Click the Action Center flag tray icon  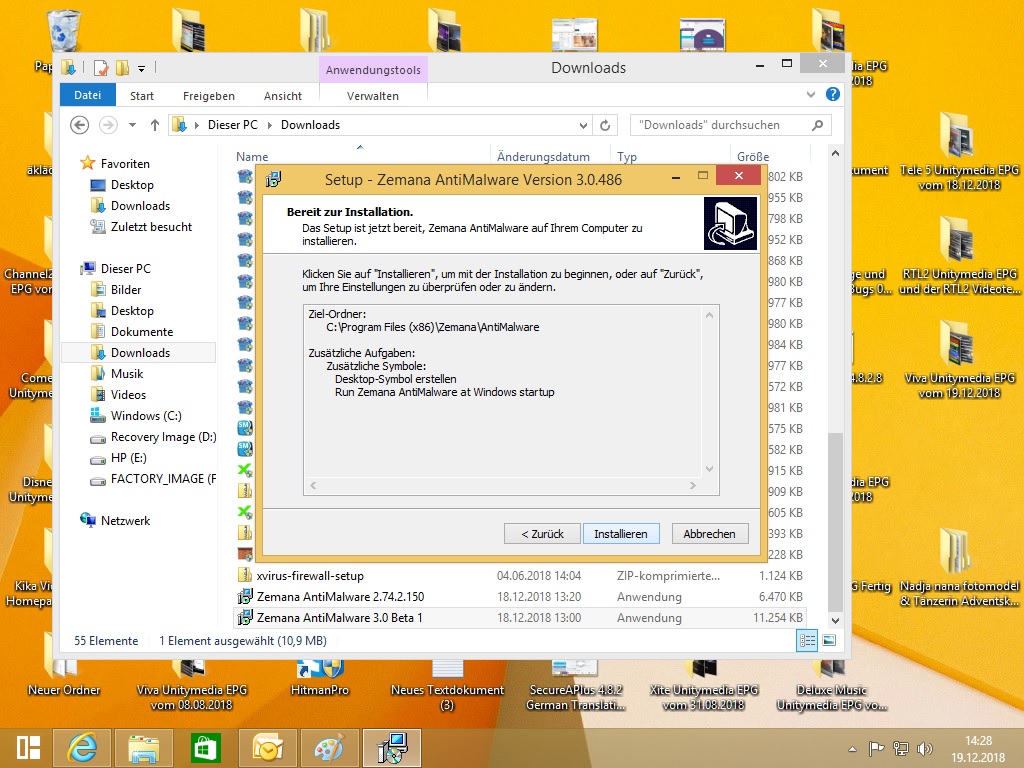click(x=876, y=748)
